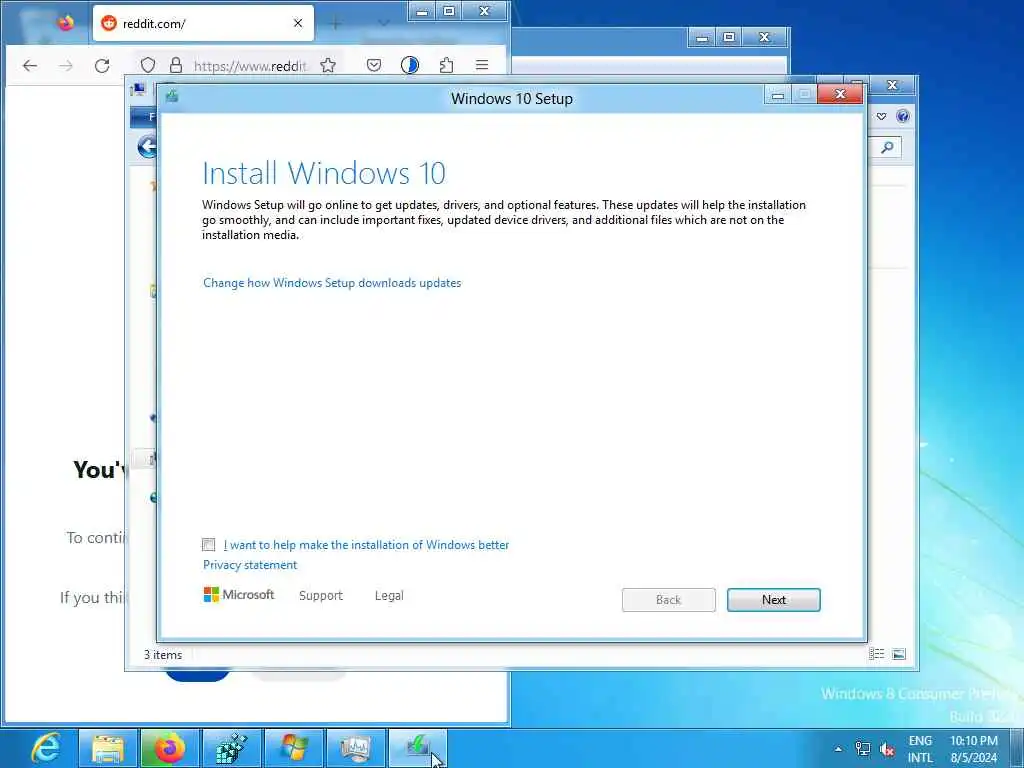The image size is (1024, 768).
Task: Open a new Firefox tab
Action: (x=336, y=24)
